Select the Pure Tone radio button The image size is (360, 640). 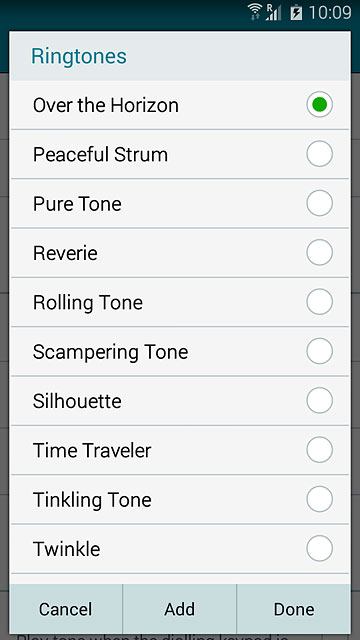tap(320, 203)
